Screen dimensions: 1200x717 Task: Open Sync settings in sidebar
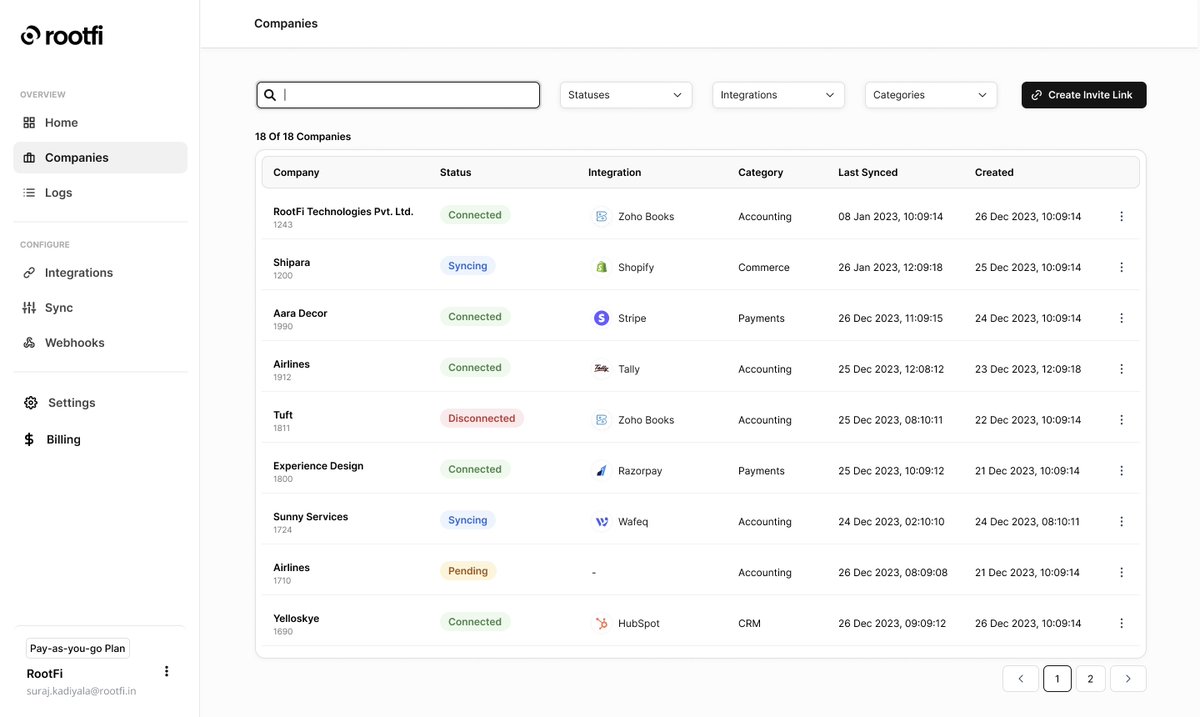[100, 307]
